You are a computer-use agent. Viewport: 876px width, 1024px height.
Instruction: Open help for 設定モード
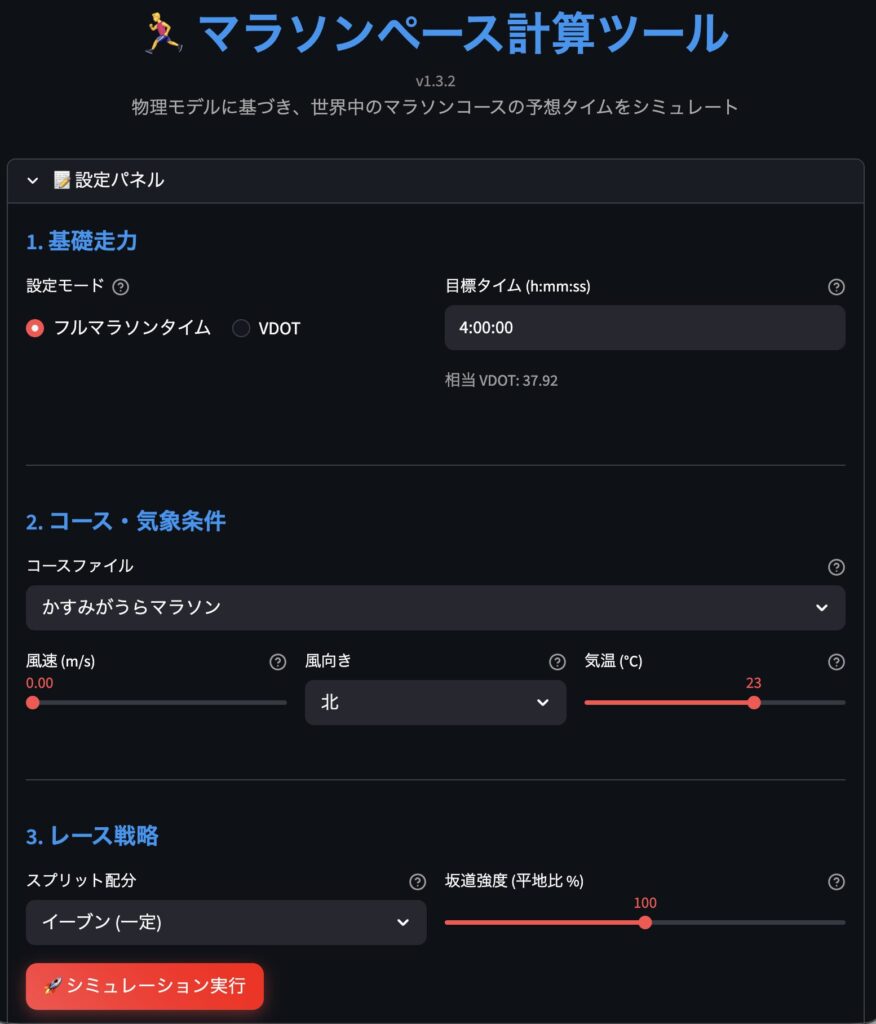point(118,287)
